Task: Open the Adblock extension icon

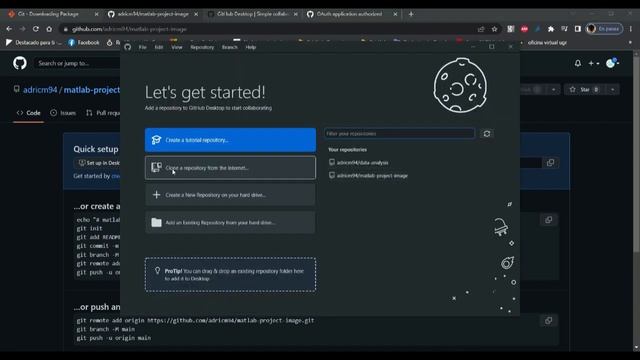Action: pos(524,29)
